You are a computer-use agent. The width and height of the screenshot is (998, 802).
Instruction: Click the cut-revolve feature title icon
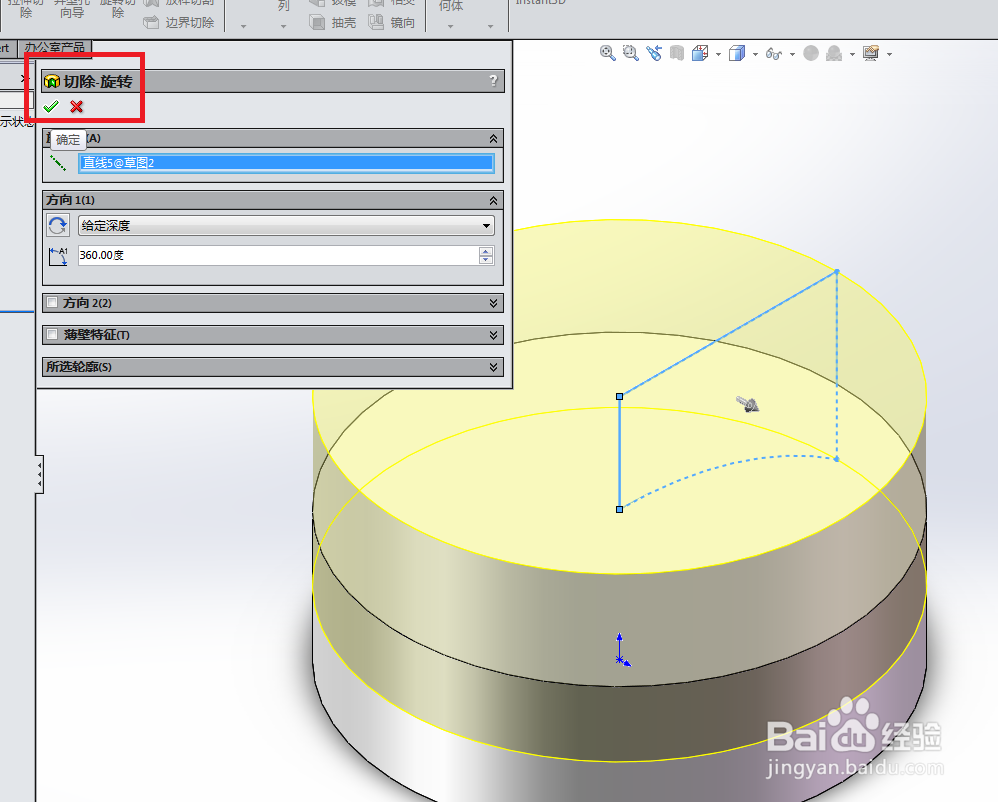pos(52,81)
